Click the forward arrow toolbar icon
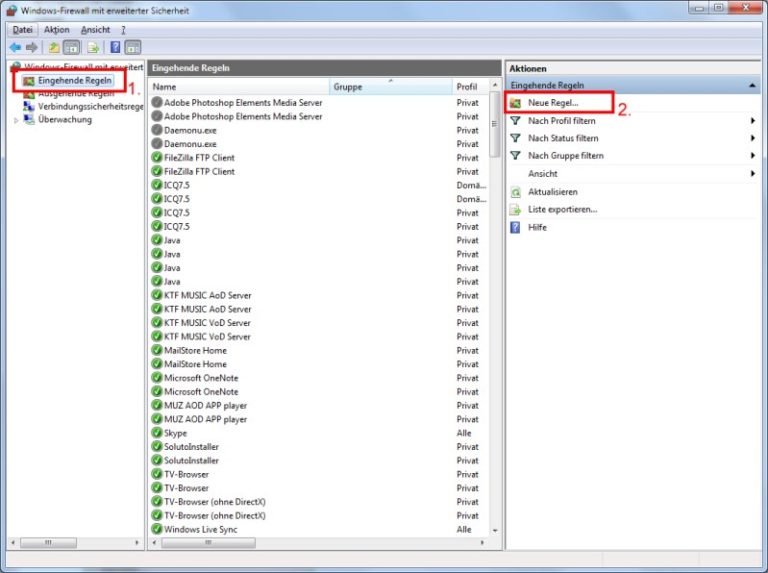 [x=32, y=47]
